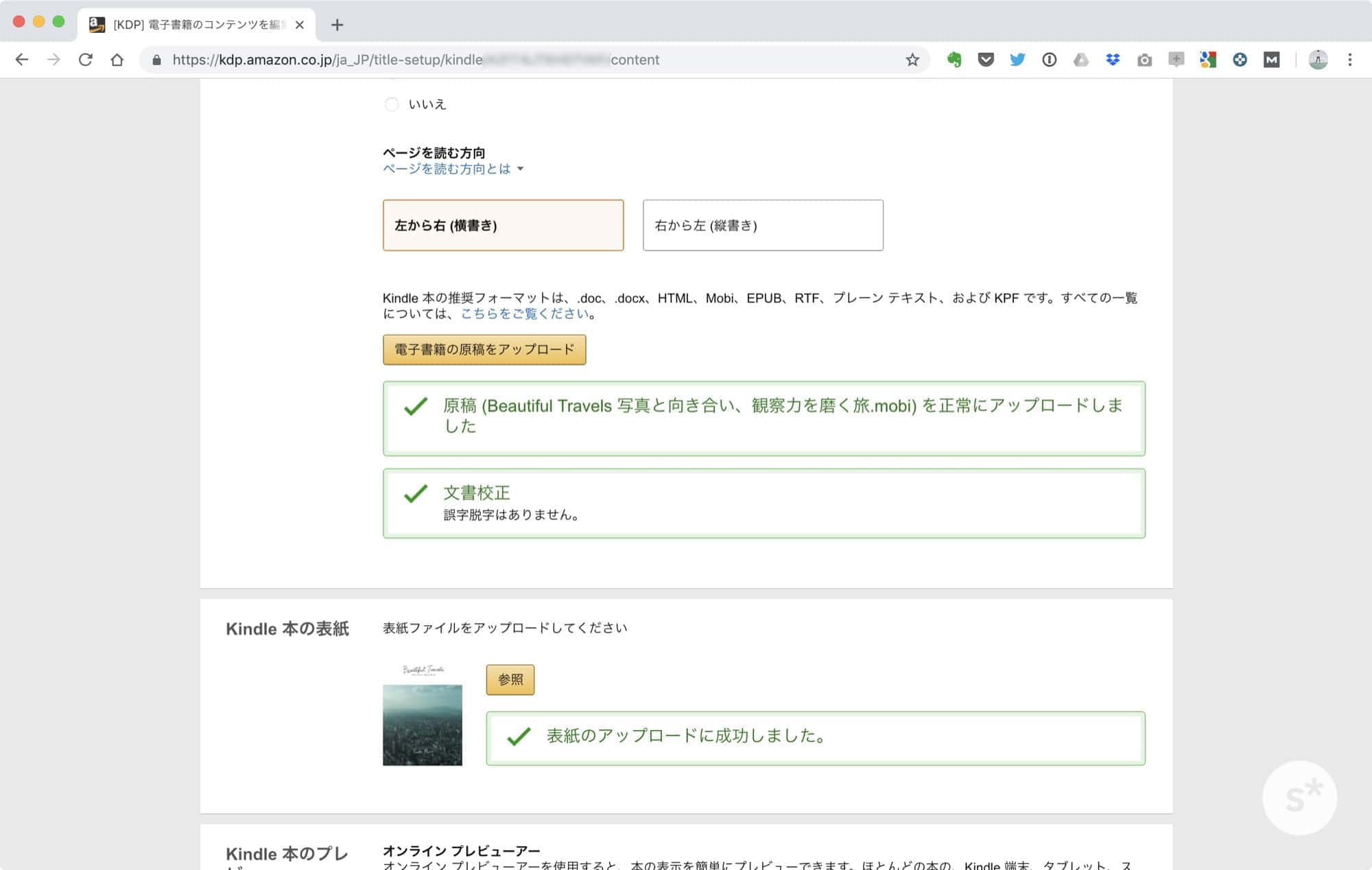This screenshot has height=870, width=1372.
Task: Open Chrome three-dot menu
Action: point(1349,60)
